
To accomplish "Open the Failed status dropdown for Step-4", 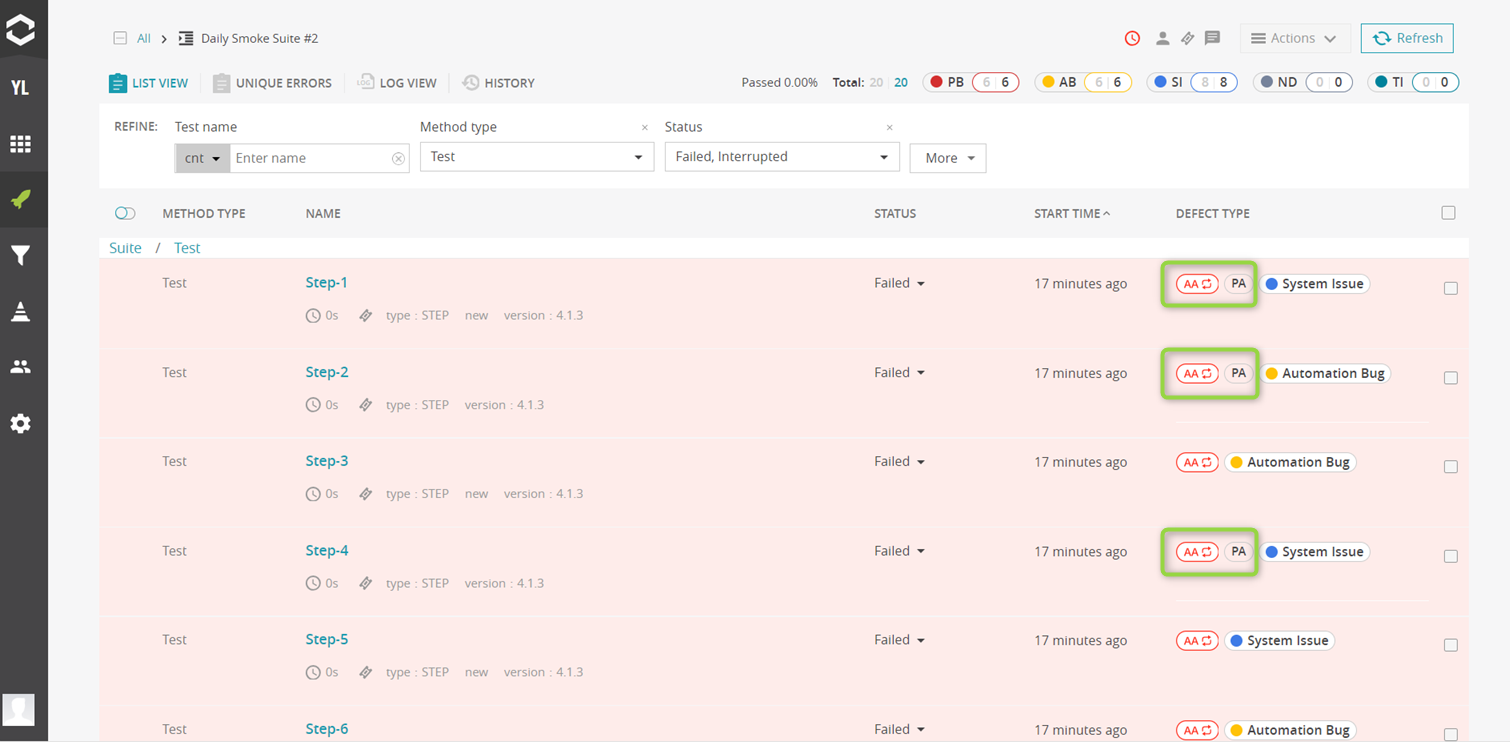I will pyautogui.click(x=899, y=551).
